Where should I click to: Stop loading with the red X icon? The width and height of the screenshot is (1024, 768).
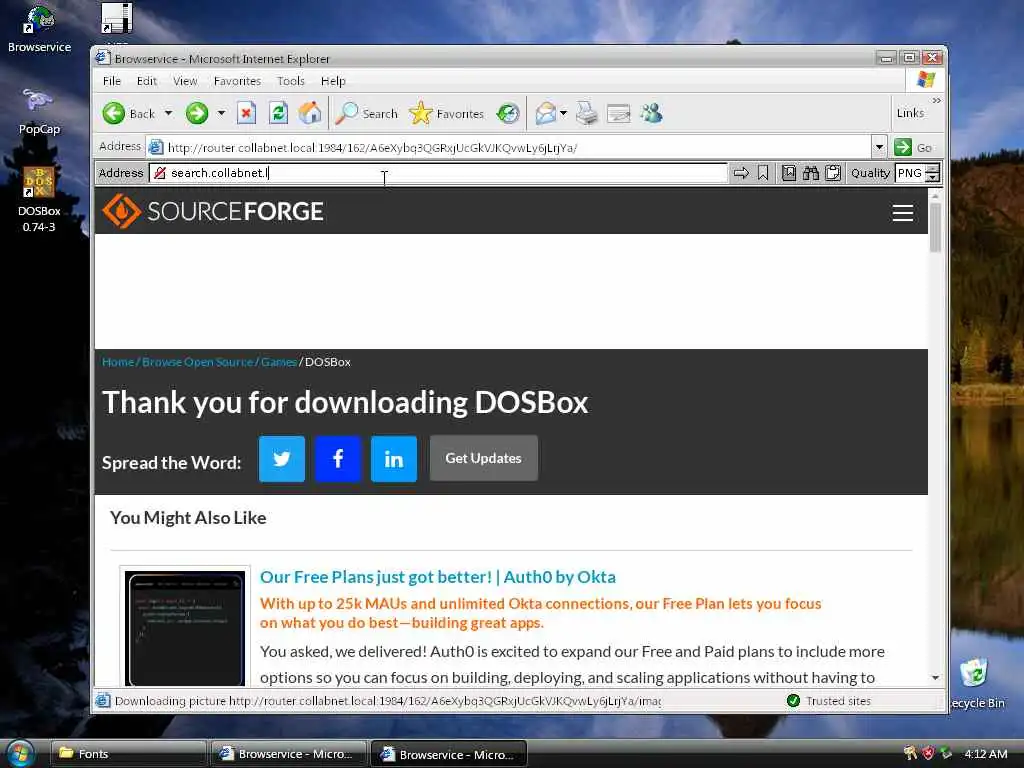click(246, 114)
